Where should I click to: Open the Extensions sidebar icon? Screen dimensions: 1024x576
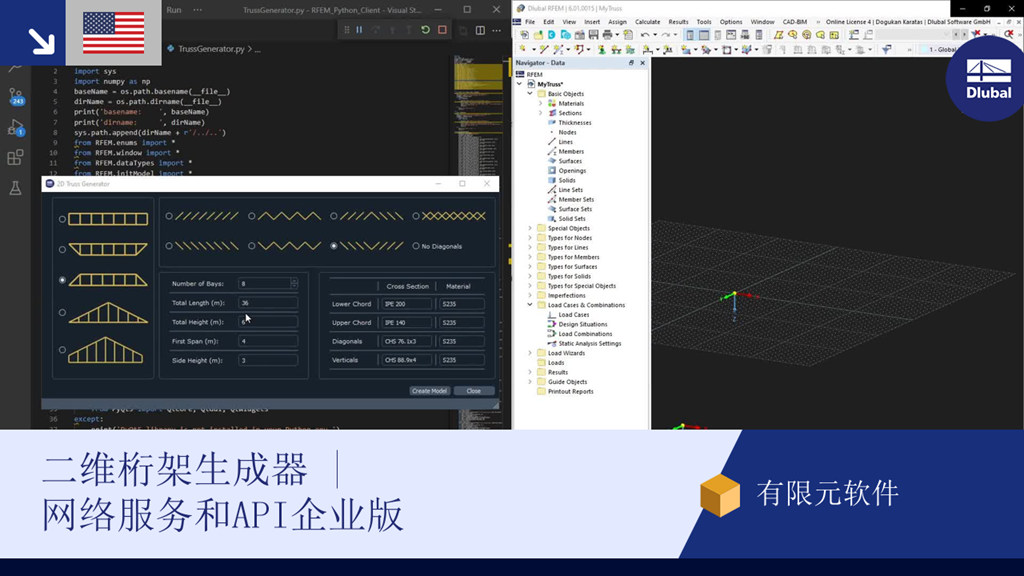(16, 157)
